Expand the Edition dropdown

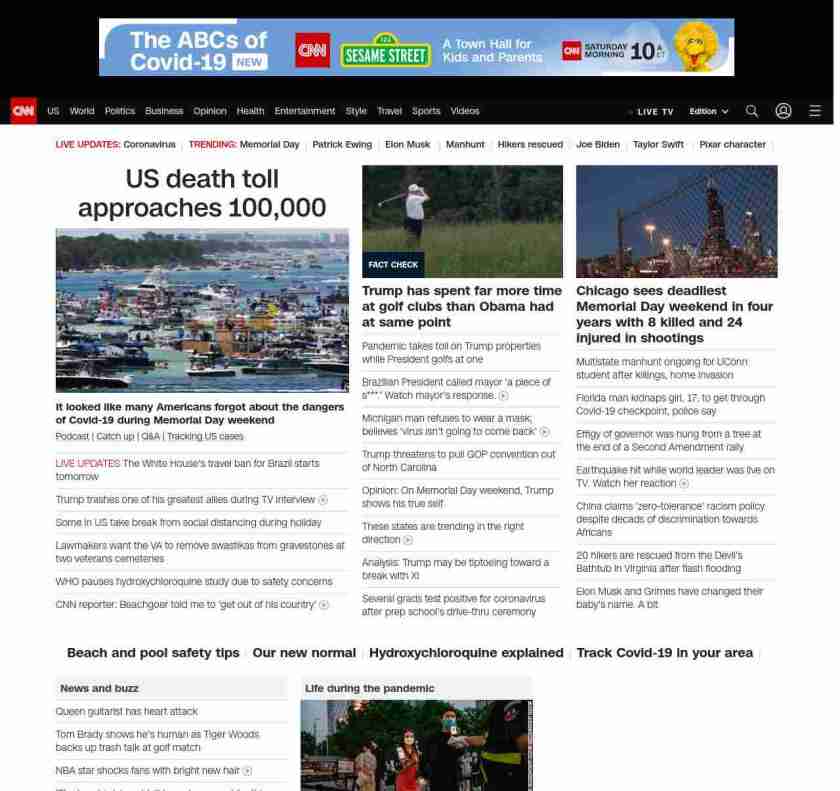708,112
